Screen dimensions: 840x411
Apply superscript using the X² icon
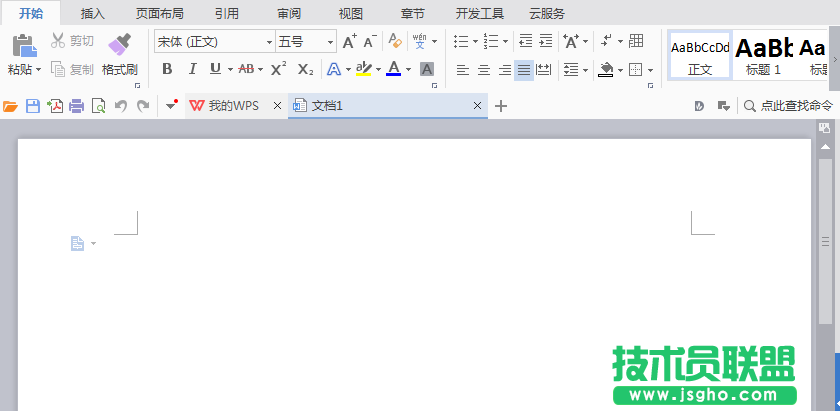click(279, 69)
